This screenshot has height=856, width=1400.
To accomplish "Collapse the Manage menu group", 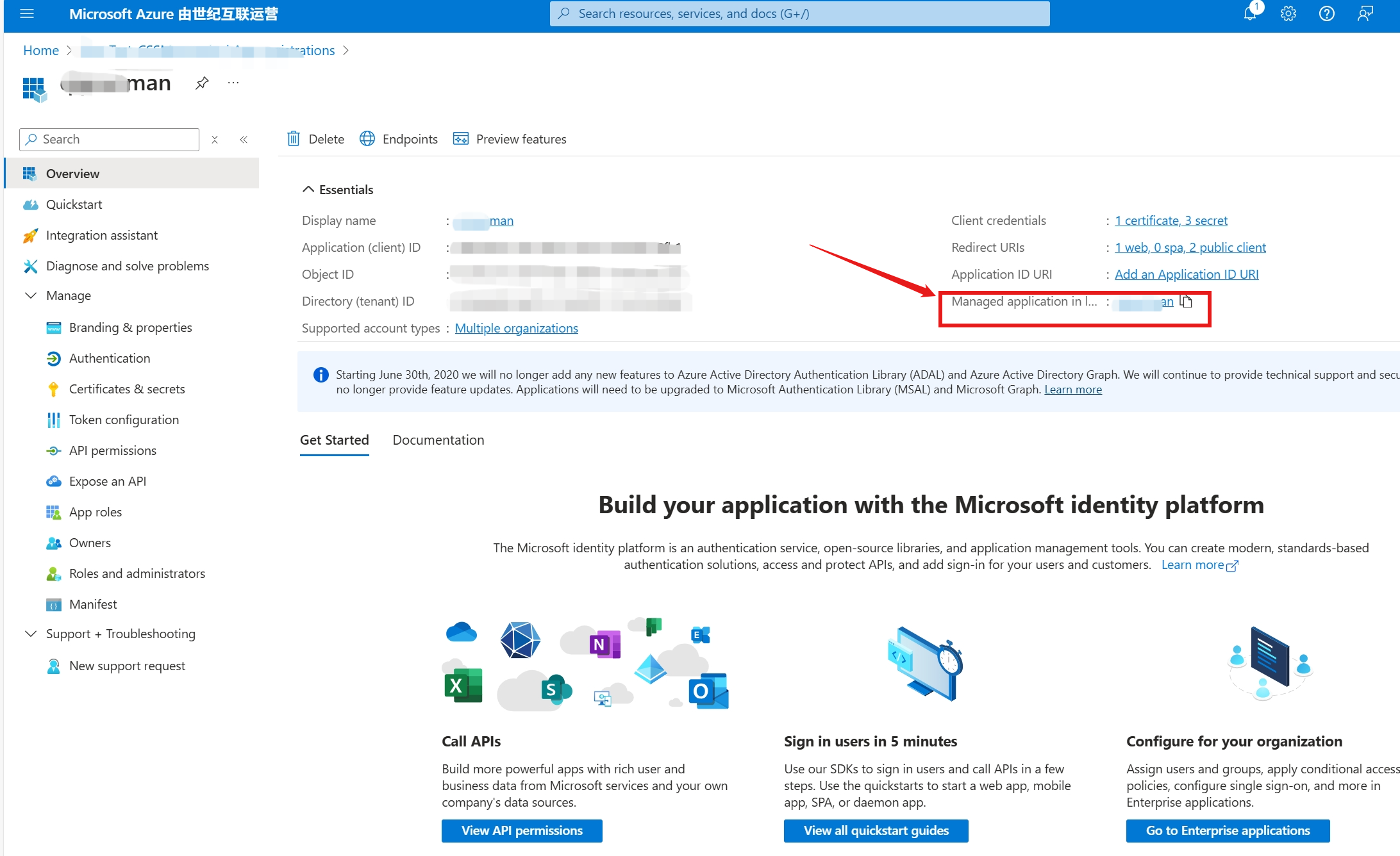I will tap(30, 295).
